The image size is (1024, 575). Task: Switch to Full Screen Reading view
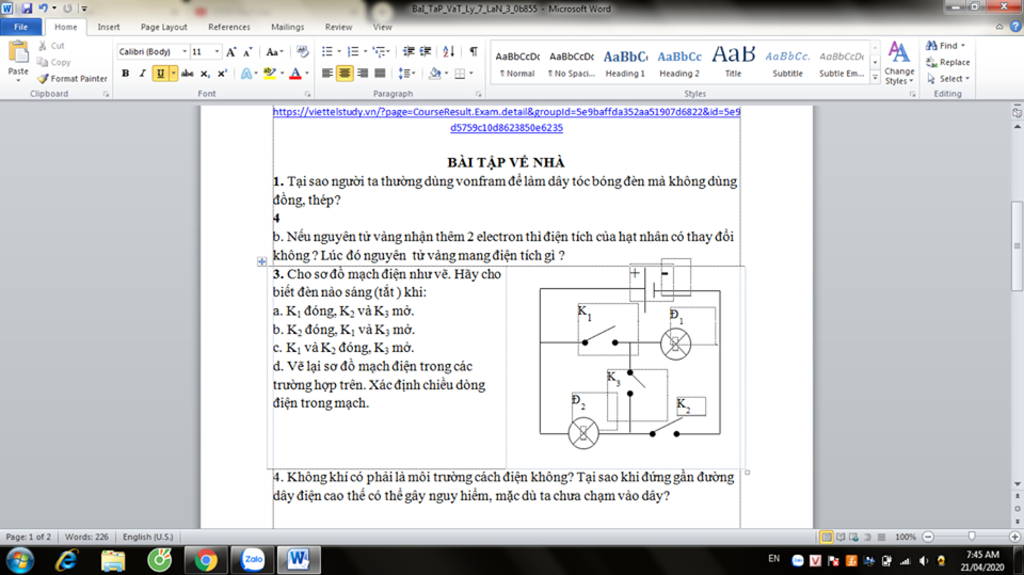tap(840, 537)
